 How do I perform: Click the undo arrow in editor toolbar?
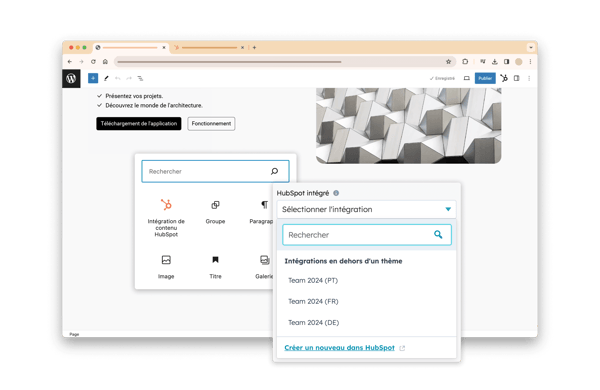(x=117, y=78)
